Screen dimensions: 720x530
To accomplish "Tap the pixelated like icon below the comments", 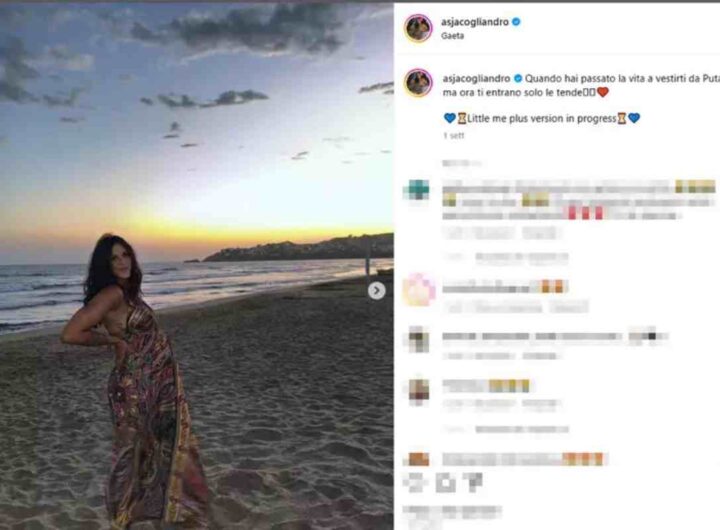I will 415,482.
